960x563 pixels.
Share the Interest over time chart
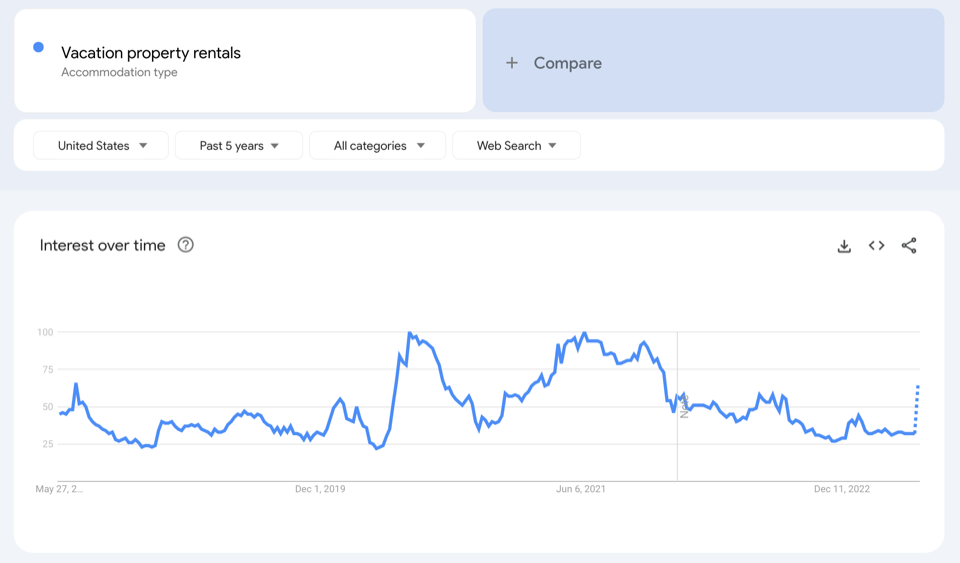pyautogui.click(x=908, y=246)
